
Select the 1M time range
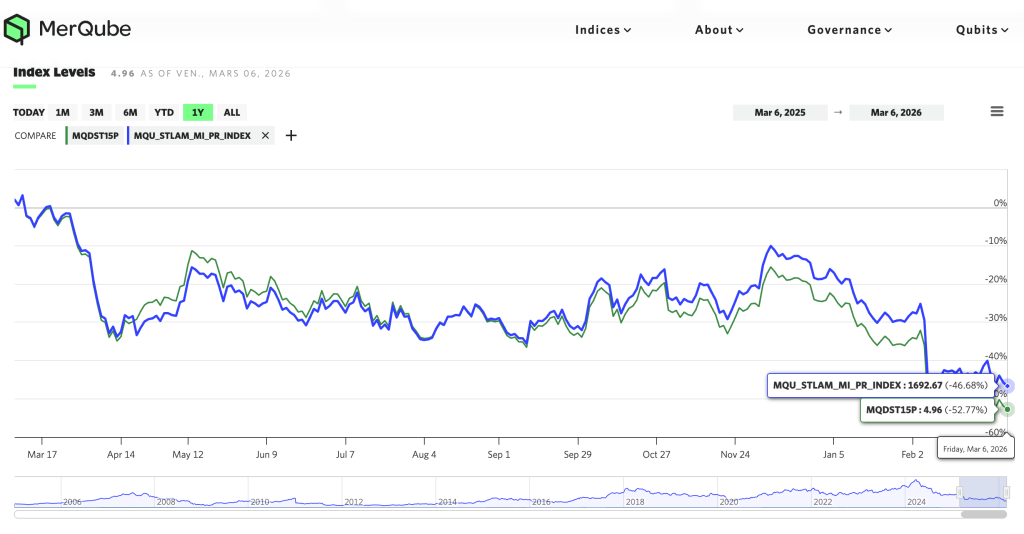point(62,113)
